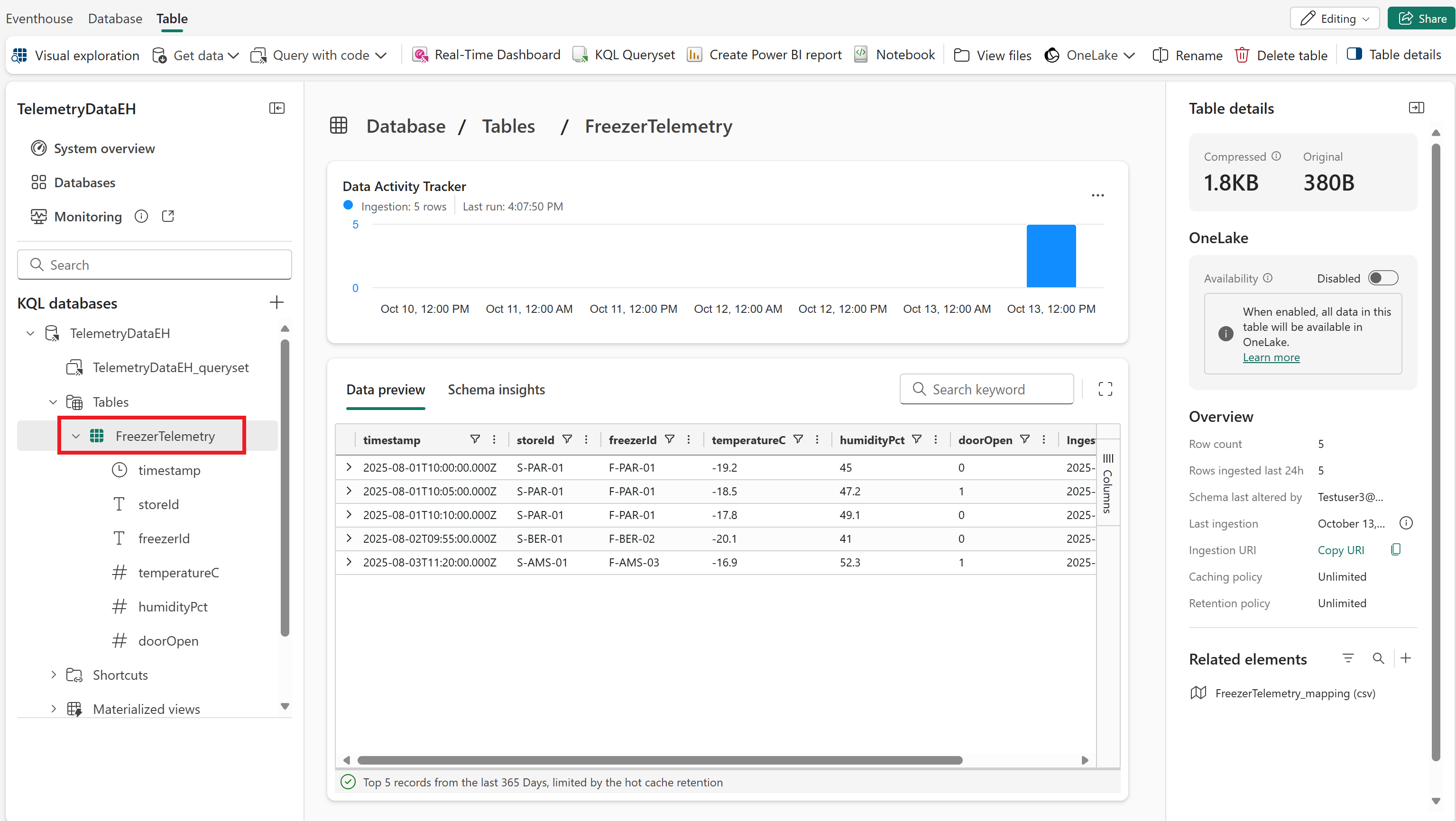1456x821 pixels.
Task: Open Databases page
Action: pos(74,182)
